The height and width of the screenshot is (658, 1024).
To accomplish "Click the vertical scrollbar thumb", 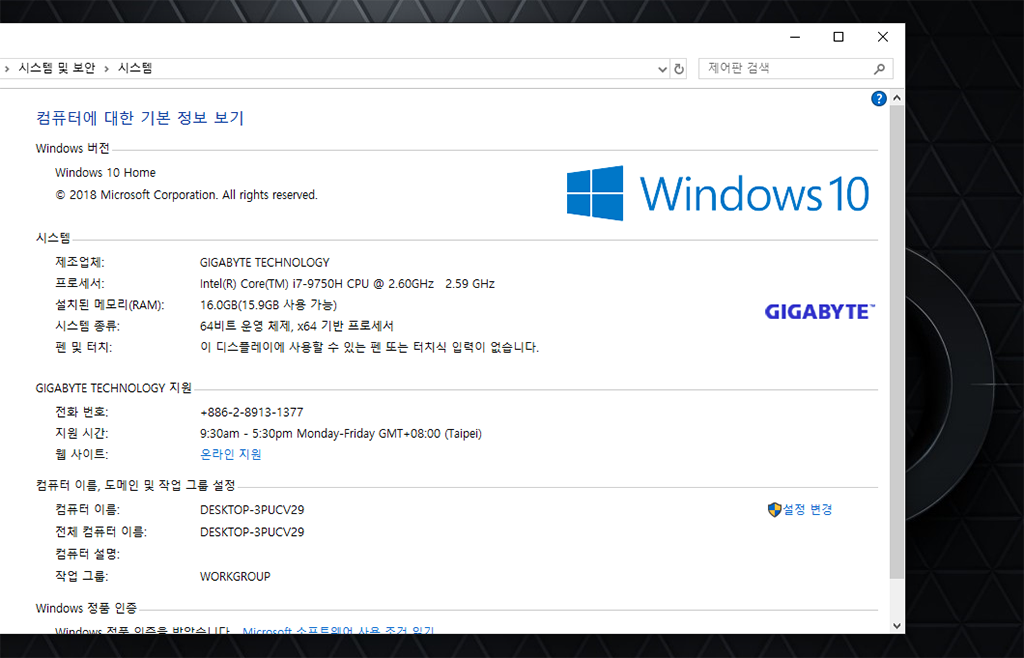I will point(897,341).
